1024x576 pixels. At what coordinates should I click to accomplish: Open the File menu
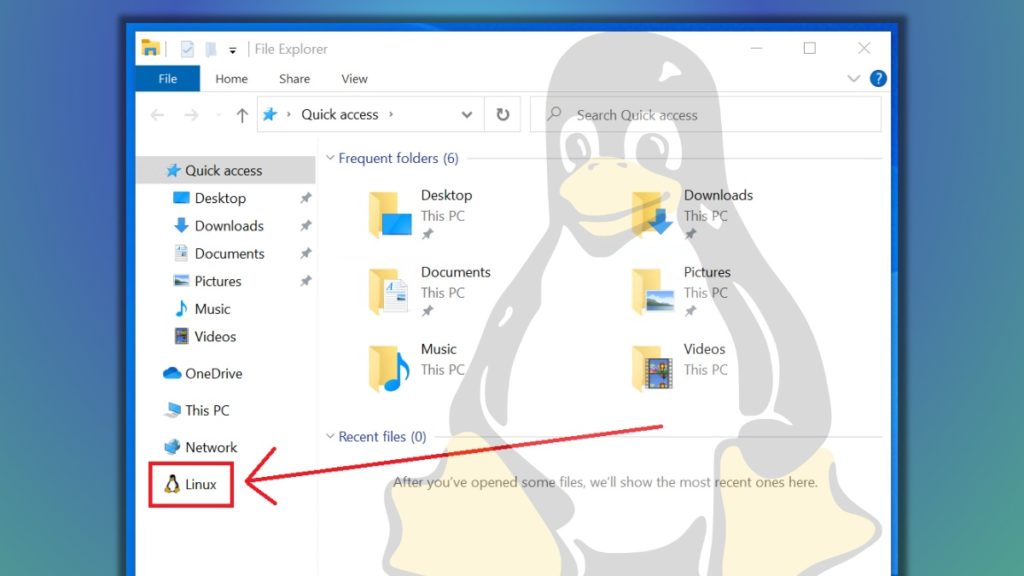[x=167, y=78]
